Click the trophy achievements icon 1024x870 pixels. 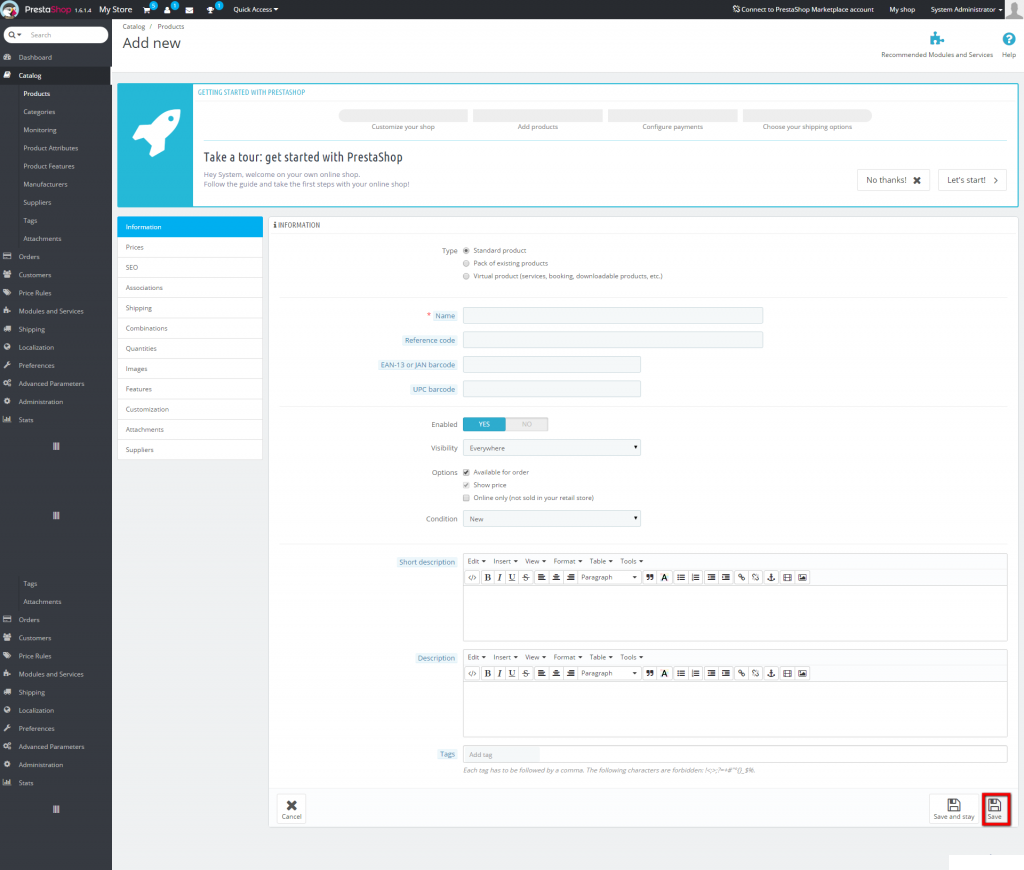(x=210, y=10)
